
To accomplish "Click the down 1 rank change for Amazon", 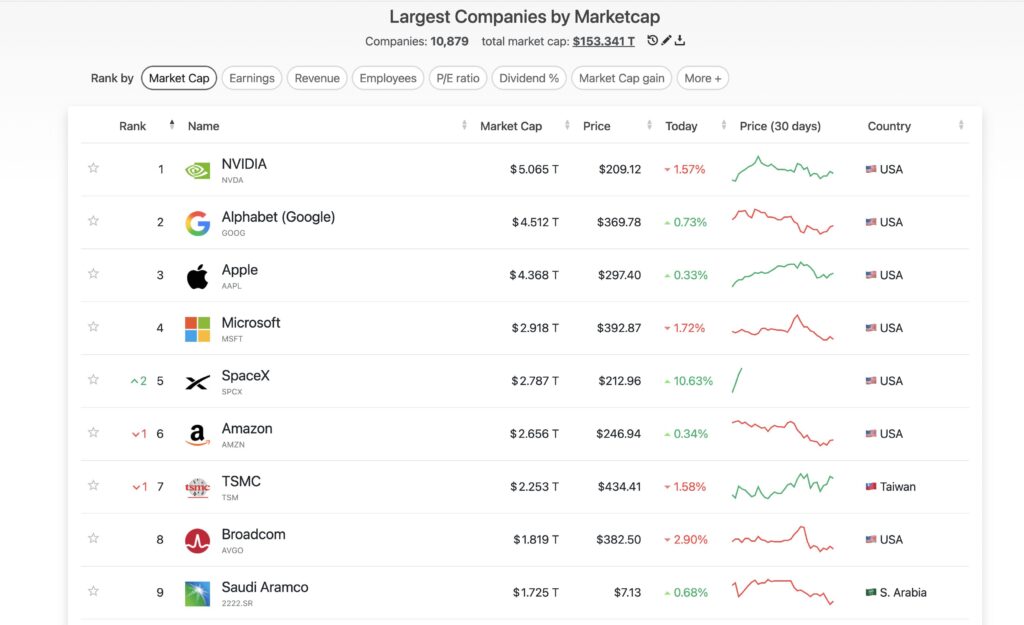I will point(139,434).
